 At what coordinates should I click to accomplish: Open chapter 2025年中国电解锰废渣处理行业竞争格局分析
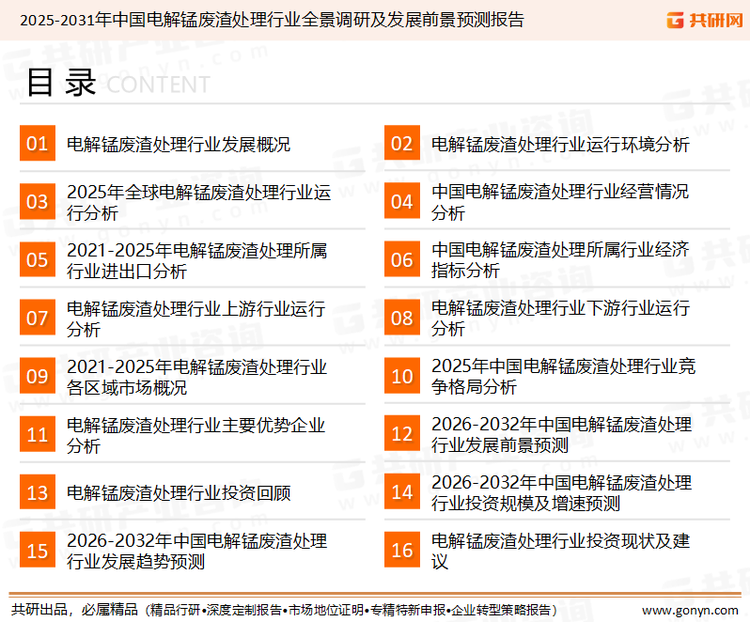tap(563, 376)
